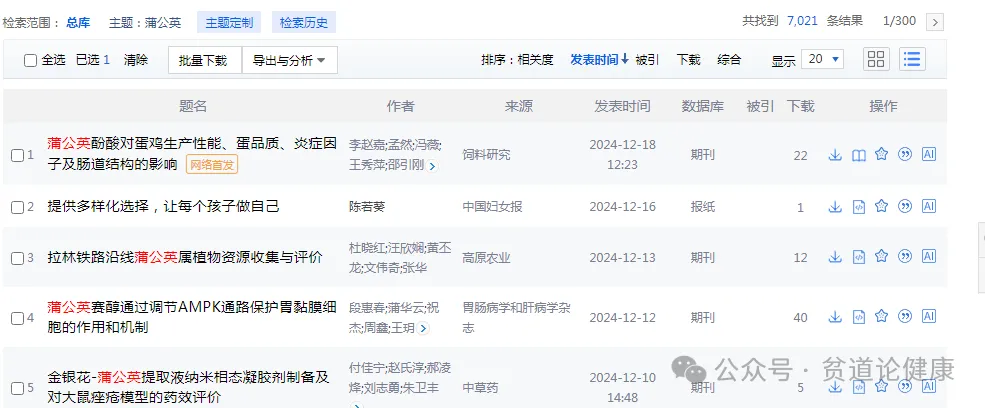
Task: Open source 中草药
Action: tap(480, 387)
